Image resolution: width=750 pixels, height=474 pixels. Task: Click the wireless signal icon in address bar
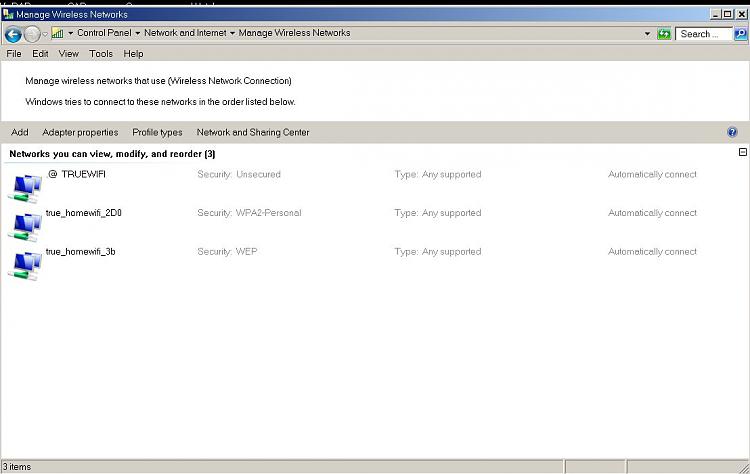57,33
